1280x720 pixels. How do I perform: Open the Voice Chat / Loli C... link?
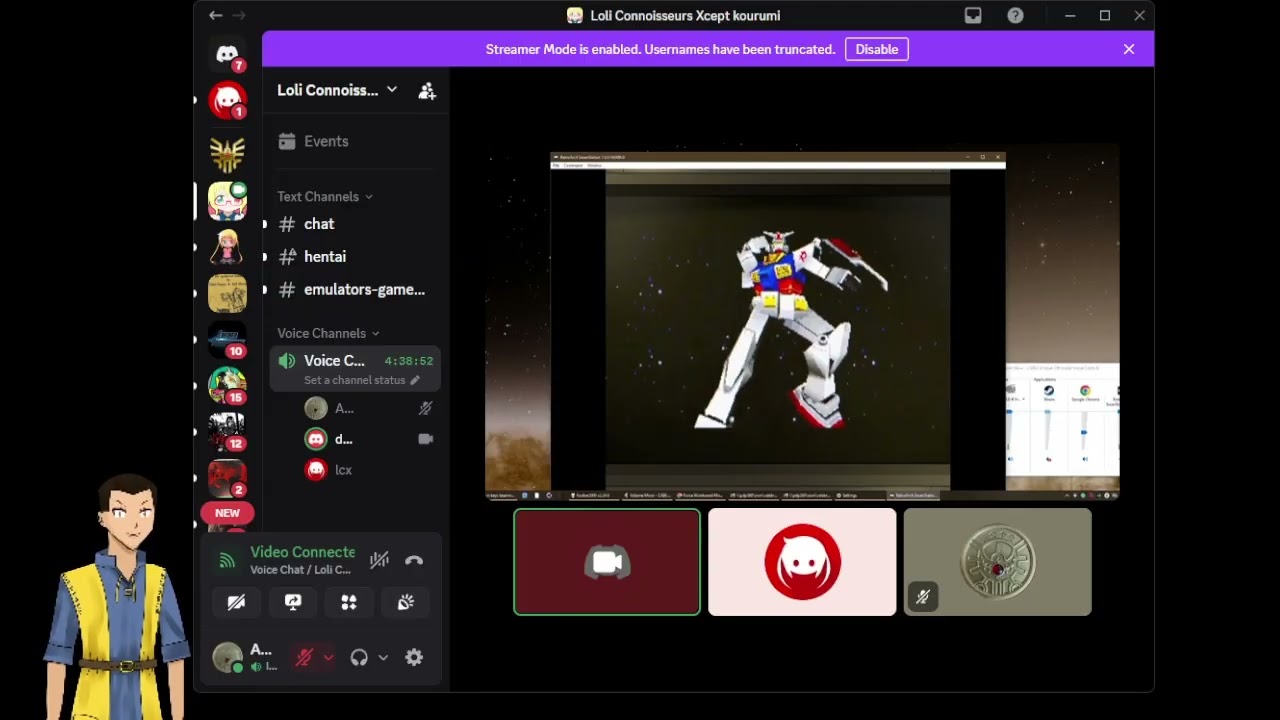pyautogui.click(x=300, y=570)
